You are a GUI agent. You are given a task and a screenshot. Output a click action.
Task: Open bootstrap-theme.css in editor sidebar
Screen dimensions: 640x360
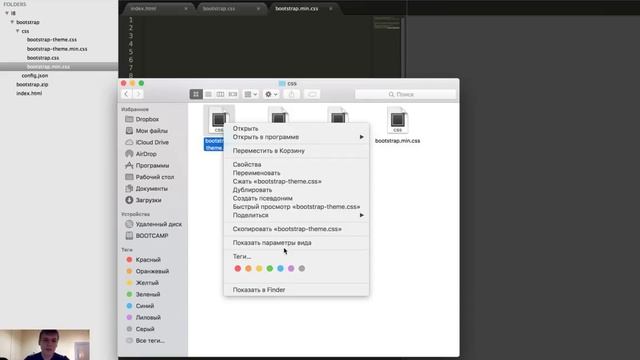coord(52,40)
